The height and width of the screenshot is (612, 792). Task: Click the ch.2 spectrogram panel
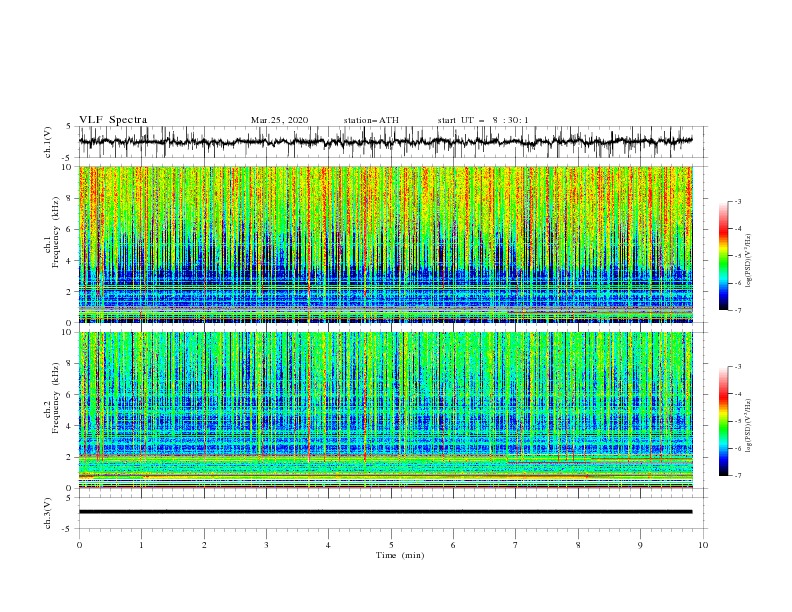[385, 410]
